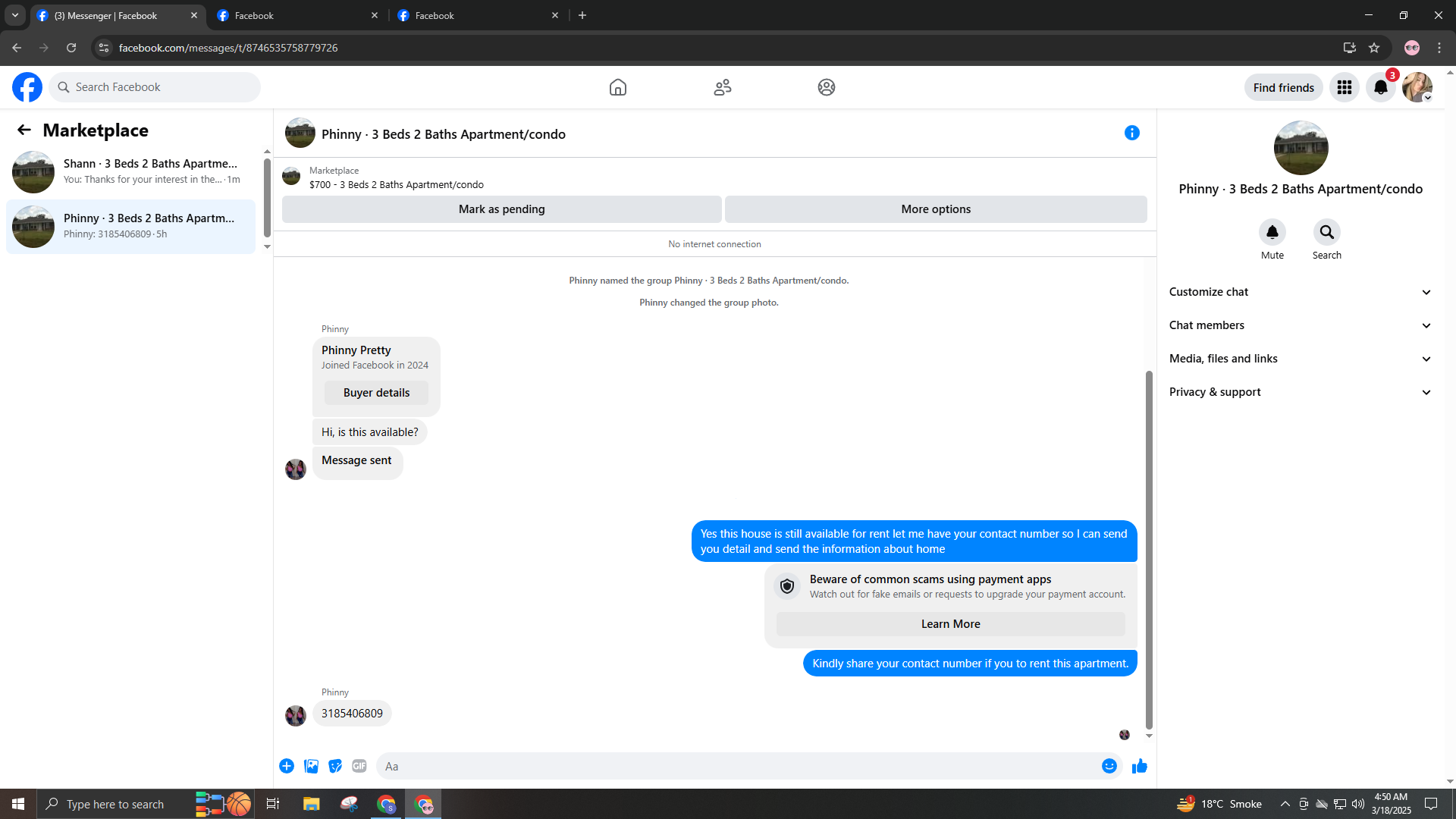Open the emoji picker in message box
Screen dimensions: 1456x819
pyautogui.click(x=1109, y=766)
